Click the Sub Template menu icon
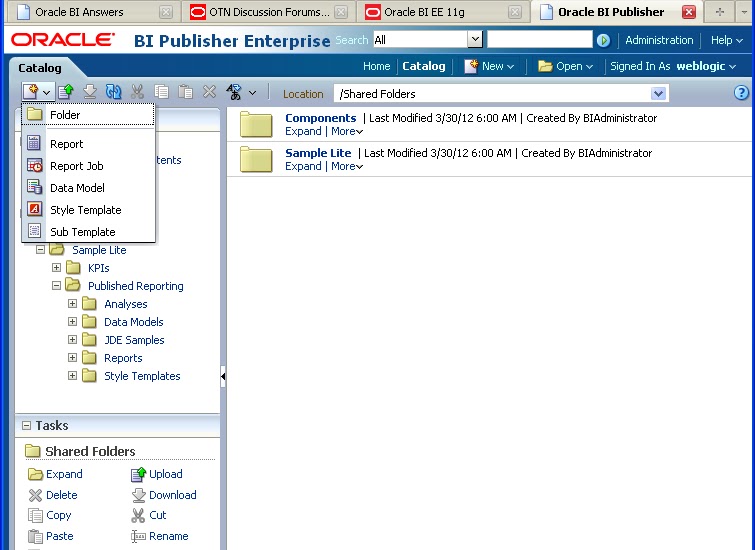 coord(35,231)
